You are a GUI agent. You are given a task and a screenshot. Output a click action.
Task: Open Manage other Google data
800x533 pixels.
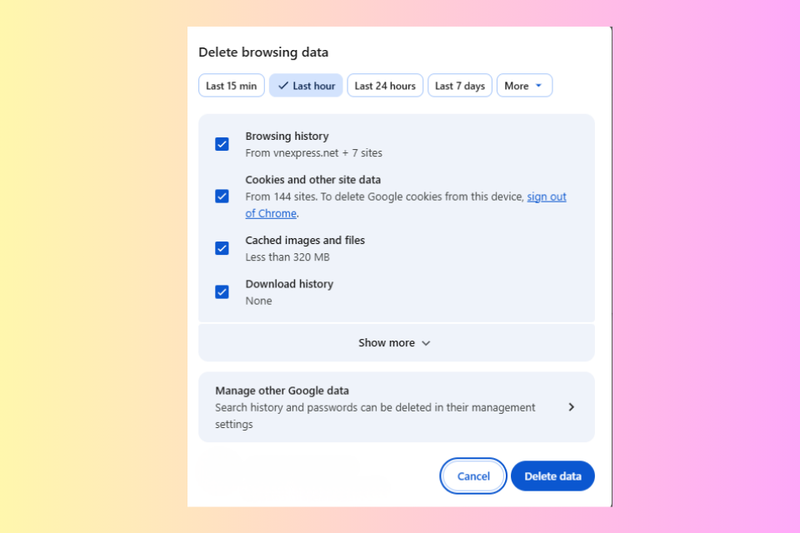click(x=396, y=407)
